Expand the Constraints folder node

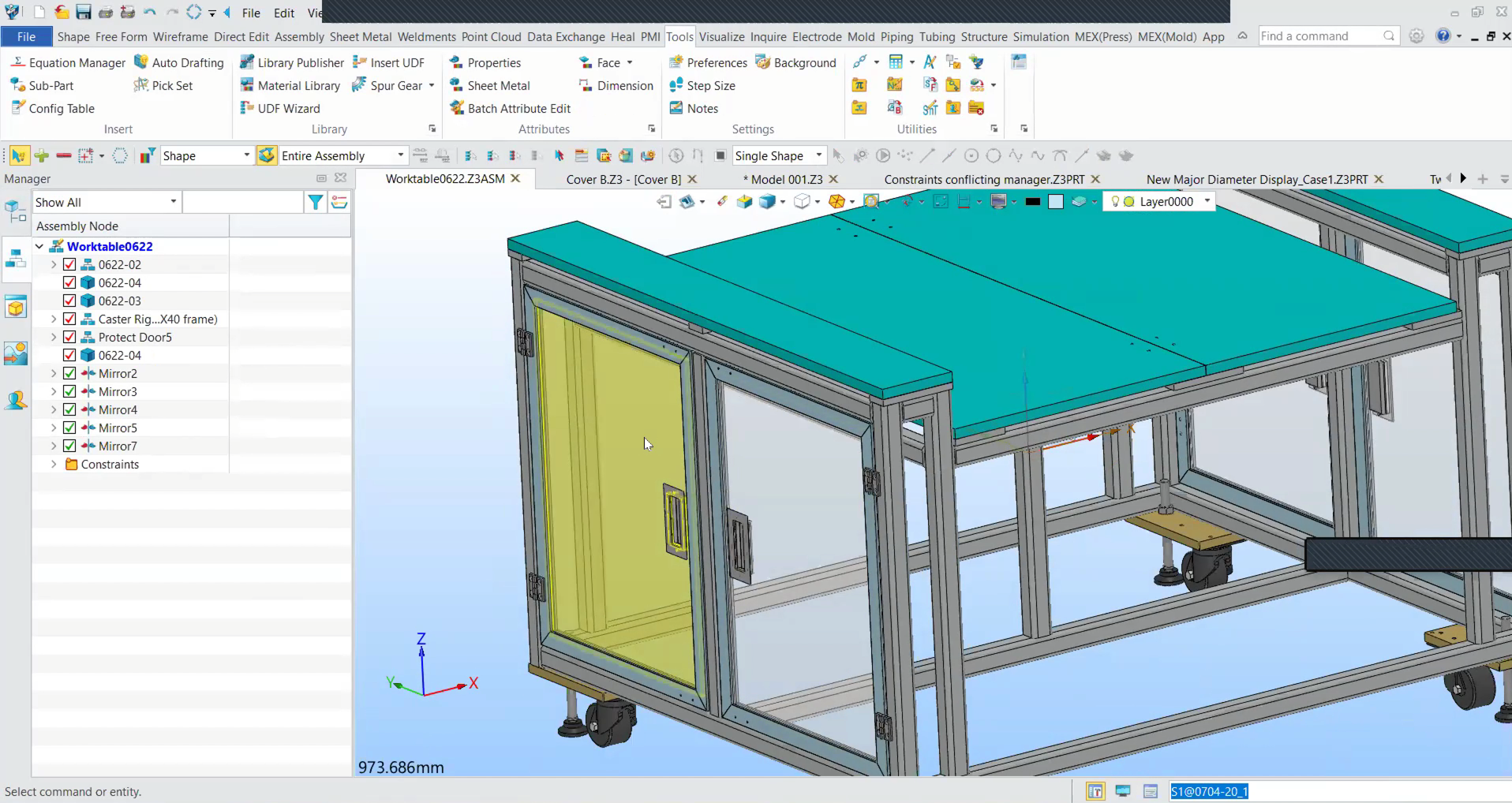[54, 465]
